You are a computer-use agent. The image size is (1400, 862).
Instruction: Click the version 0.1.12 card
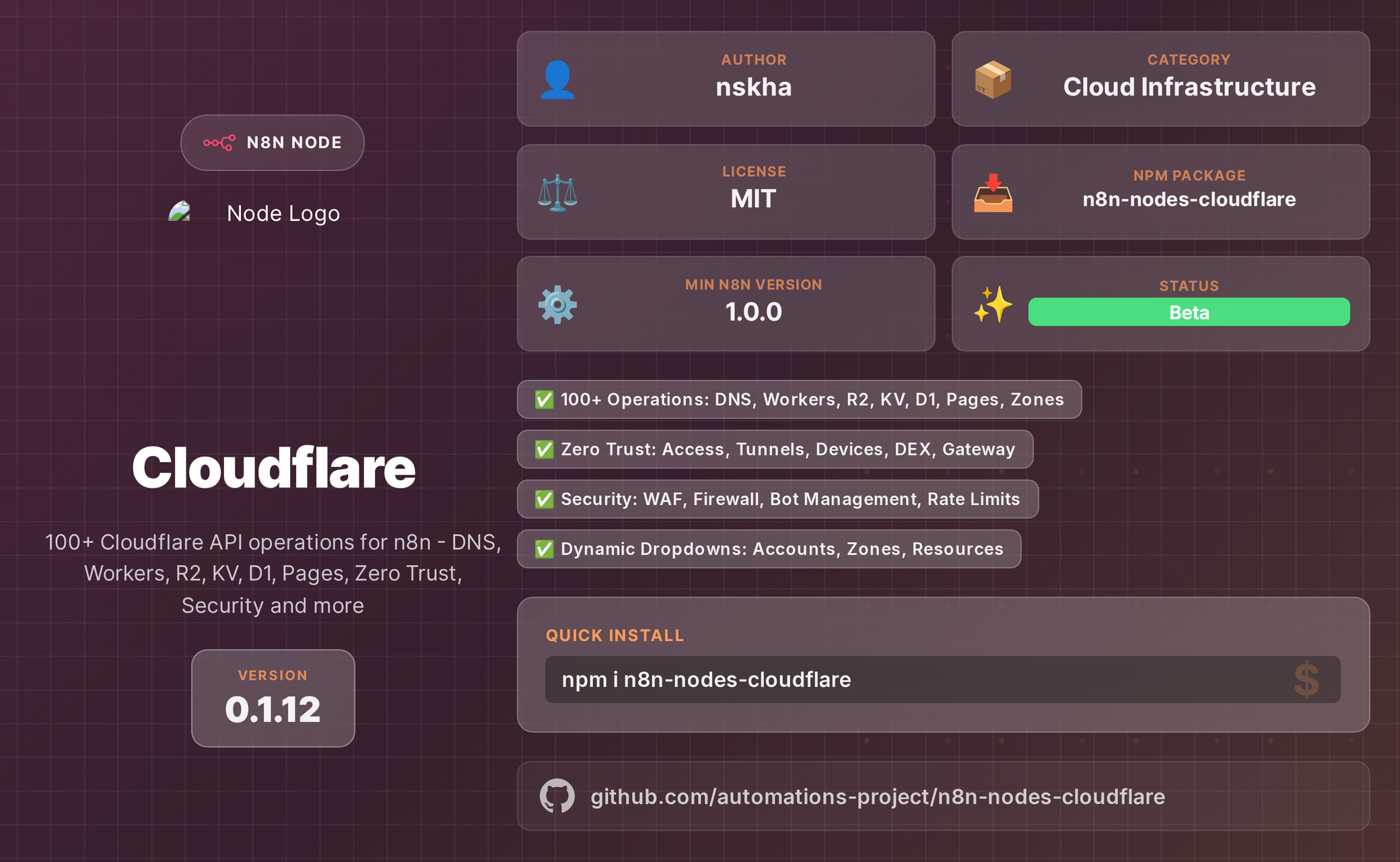click(x=273, y=698)
